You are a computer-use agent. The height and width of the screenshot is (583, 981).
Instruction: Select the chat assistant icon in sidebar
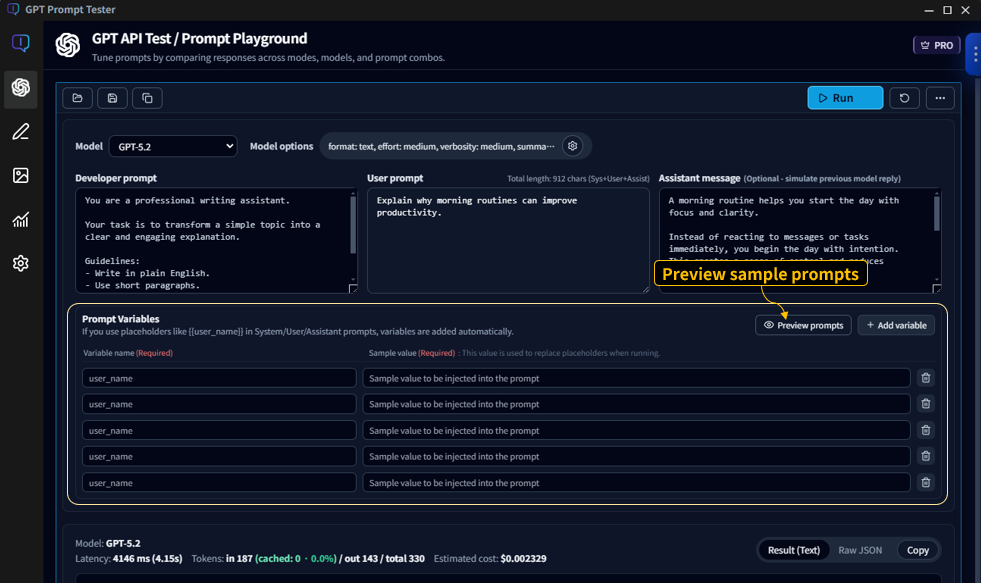tap(20, 42)
